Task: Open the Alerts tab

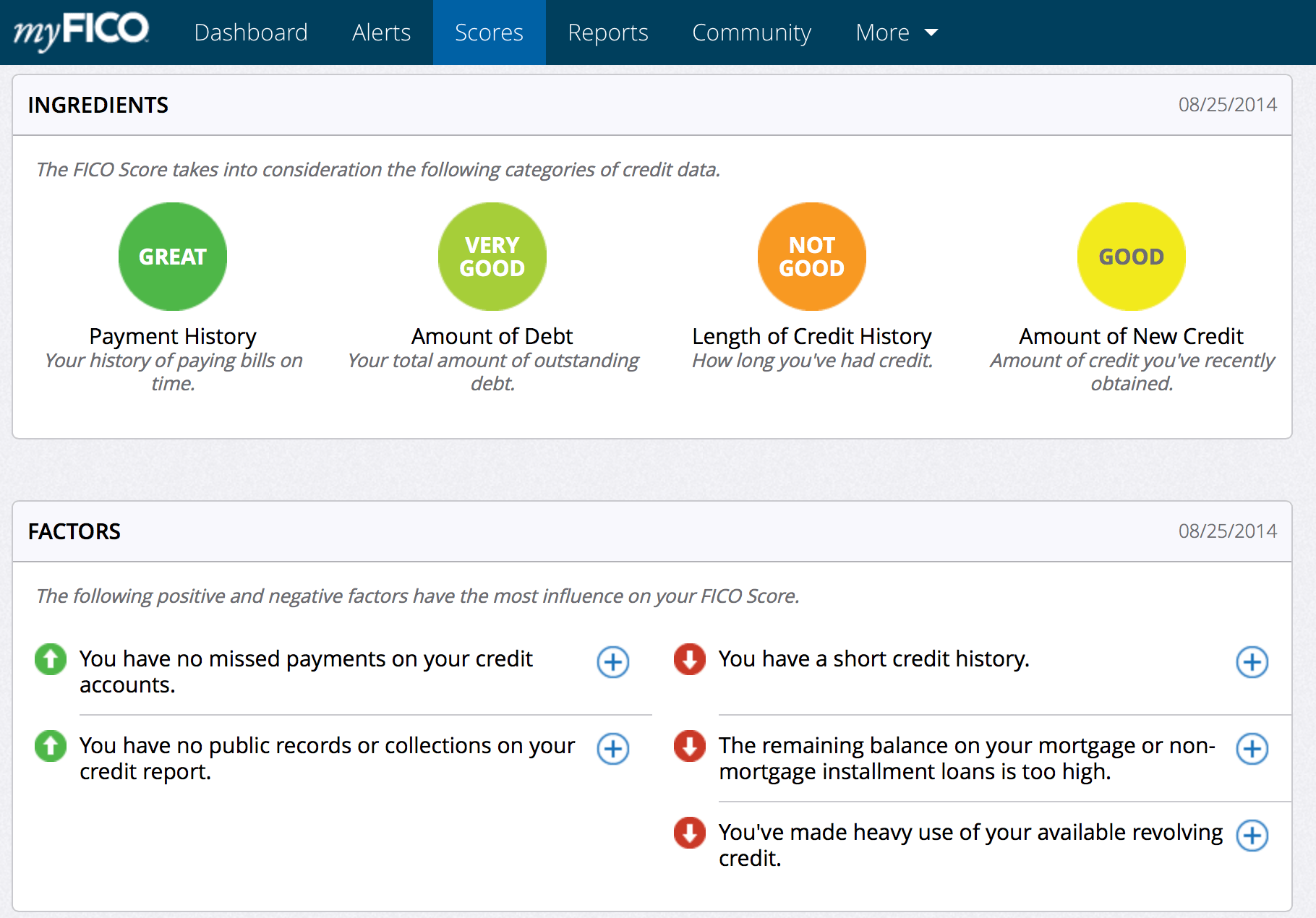Action: [381, 33]
